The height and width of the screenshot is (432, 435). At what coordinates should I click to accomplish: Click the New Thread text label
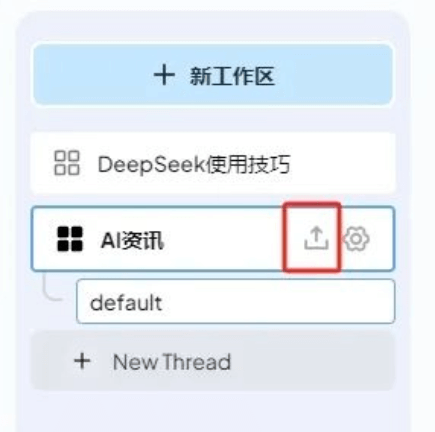click(172, 362)
